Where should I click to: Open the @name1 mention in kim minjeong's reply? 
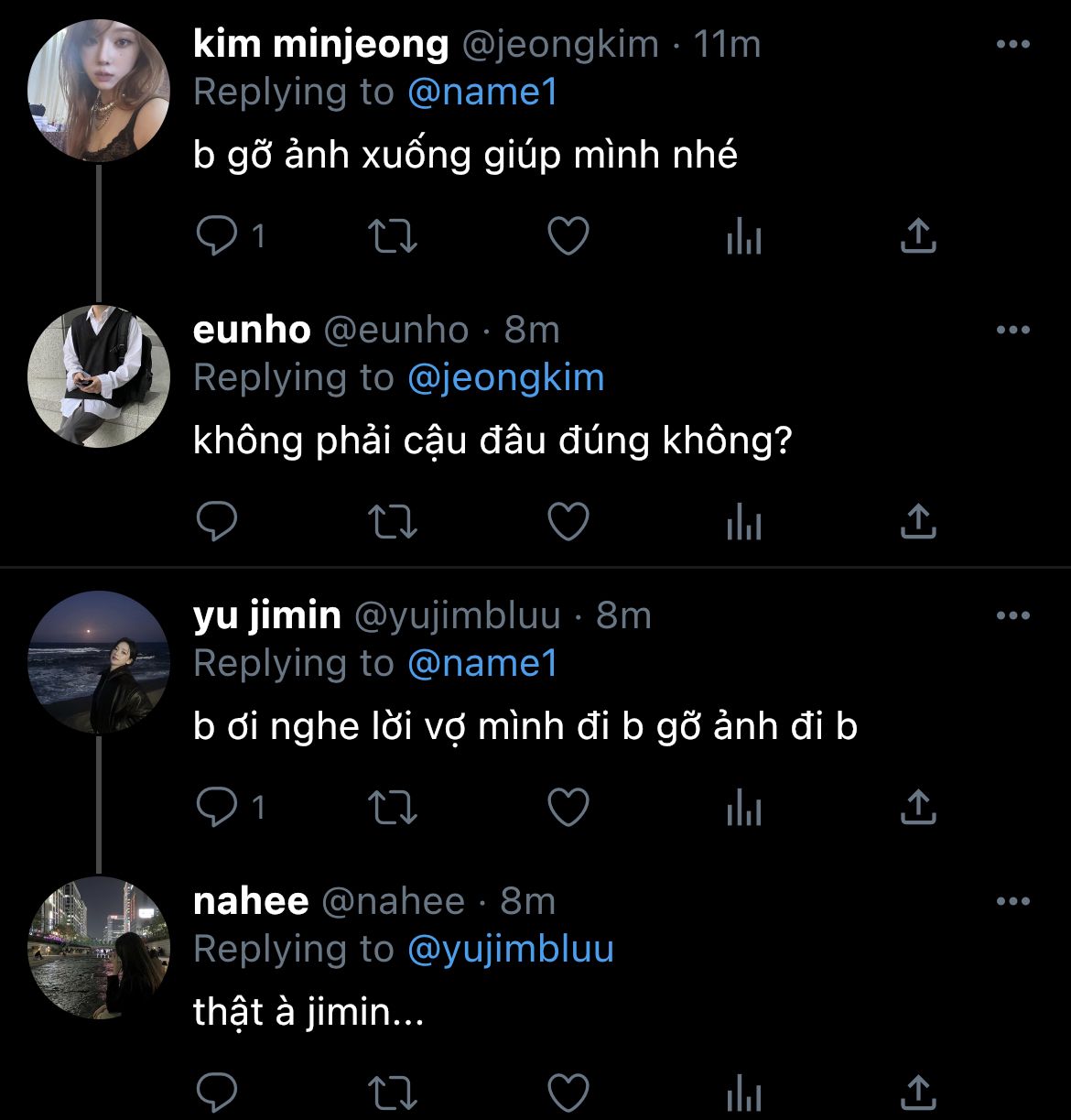point(482,92)
